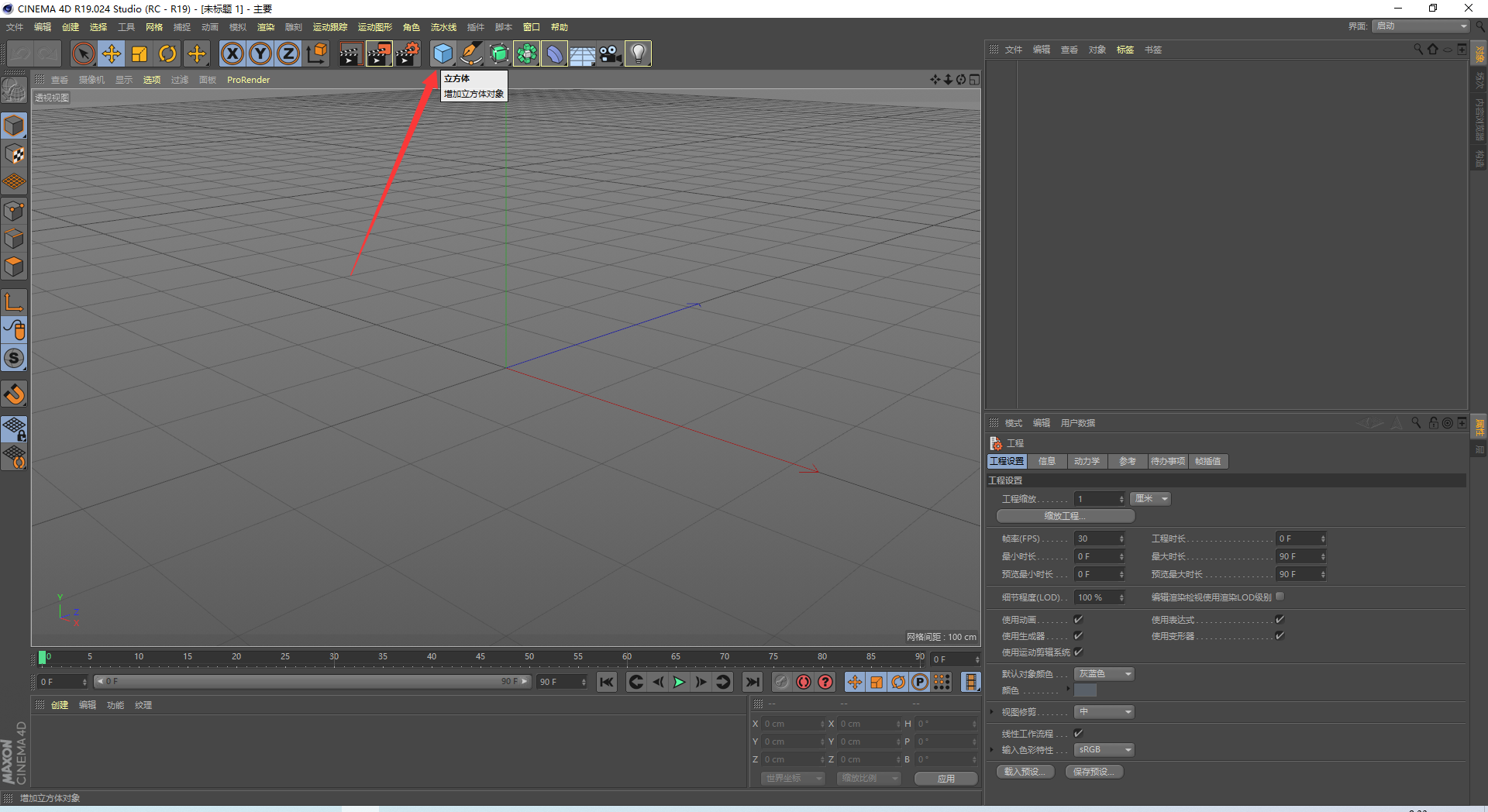Open the 默认对象颜色 dropdown
The image size is (1488, 812).
point(1104,673)
